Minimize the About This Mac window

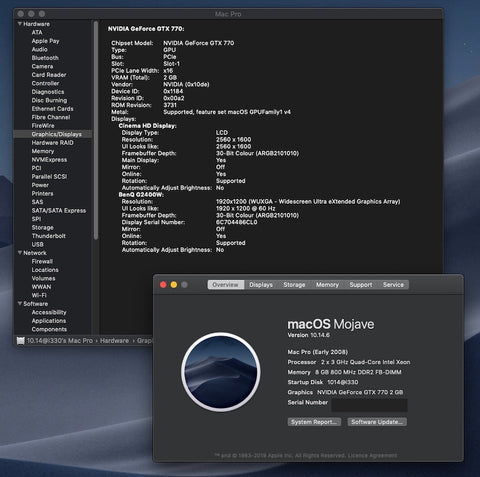tap(174, 285)
